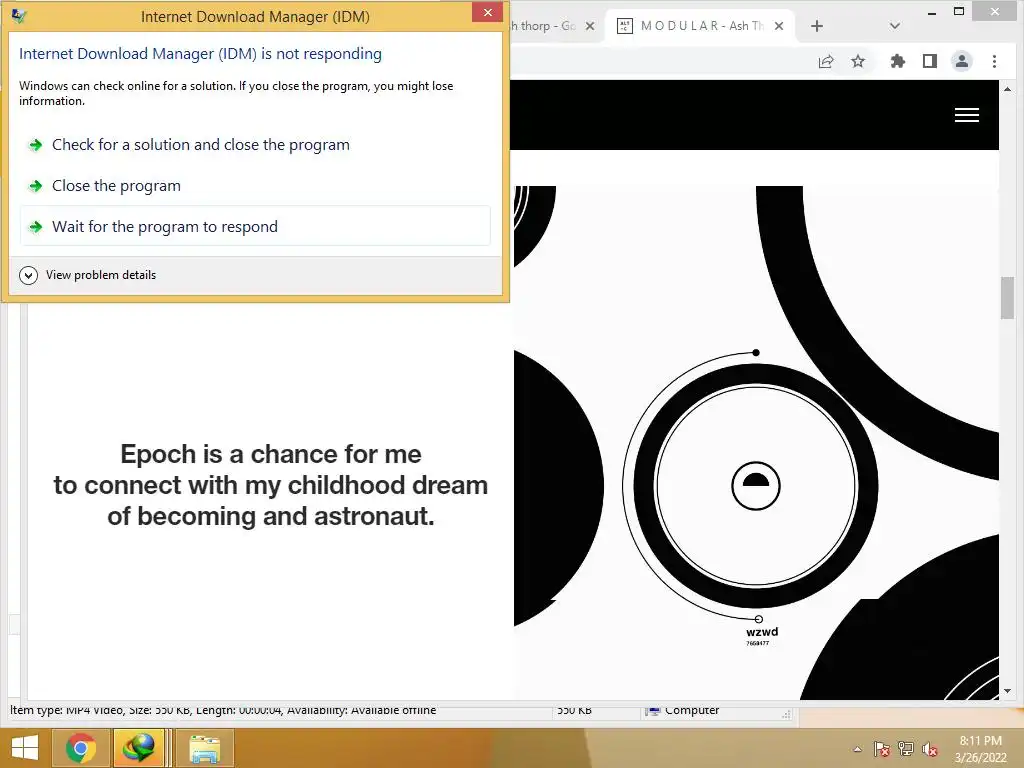Open the Windows Start button
Screen dimensions: 1024x768
tap(25, 748)
